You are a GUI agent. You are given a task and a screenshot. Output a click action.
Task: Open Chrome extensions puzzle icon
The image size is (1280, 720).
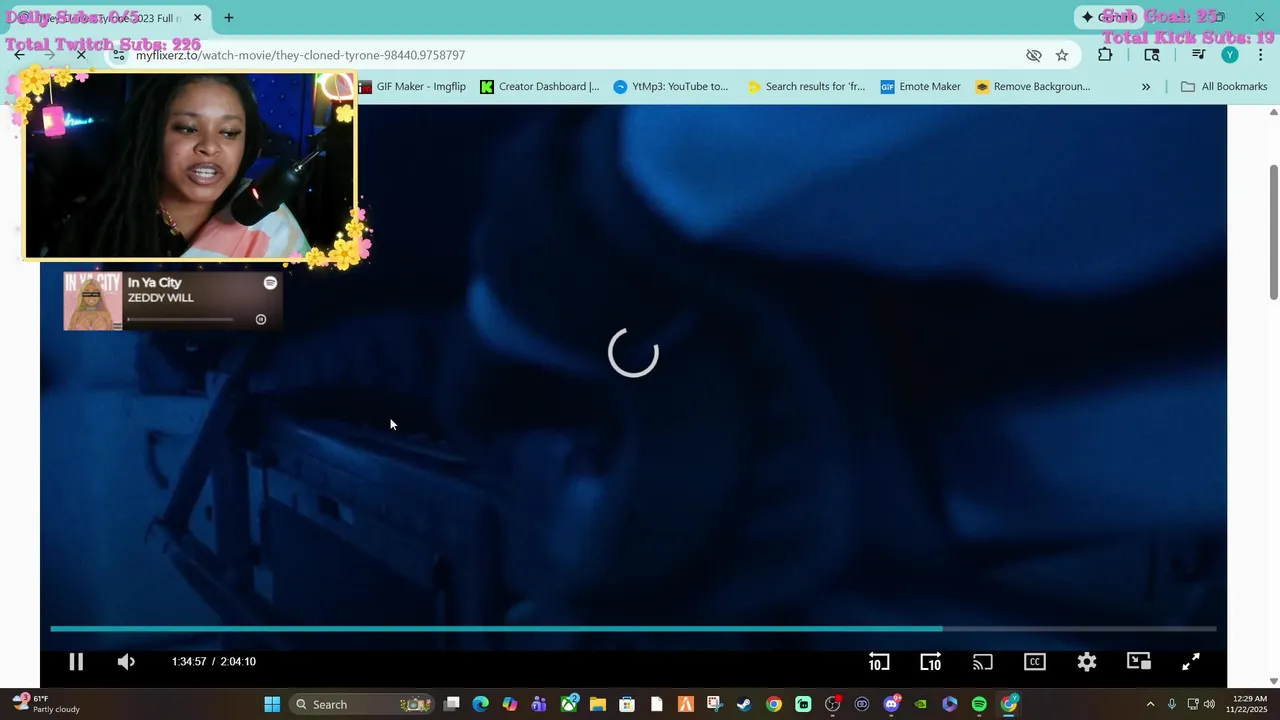(1105, 55)
